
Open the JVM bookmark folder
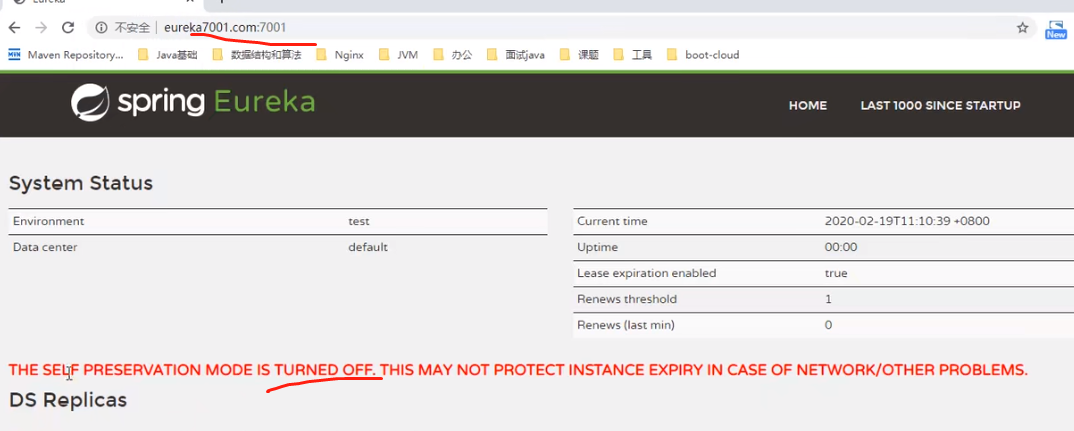(x=399, y=55)
